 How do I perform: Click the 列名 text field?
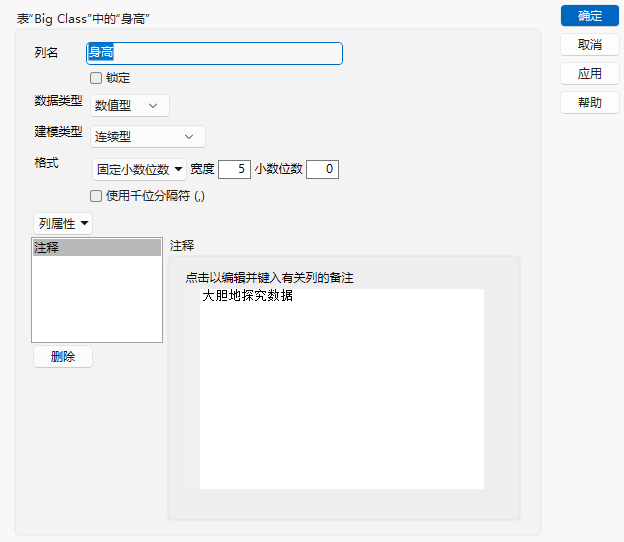214,53
